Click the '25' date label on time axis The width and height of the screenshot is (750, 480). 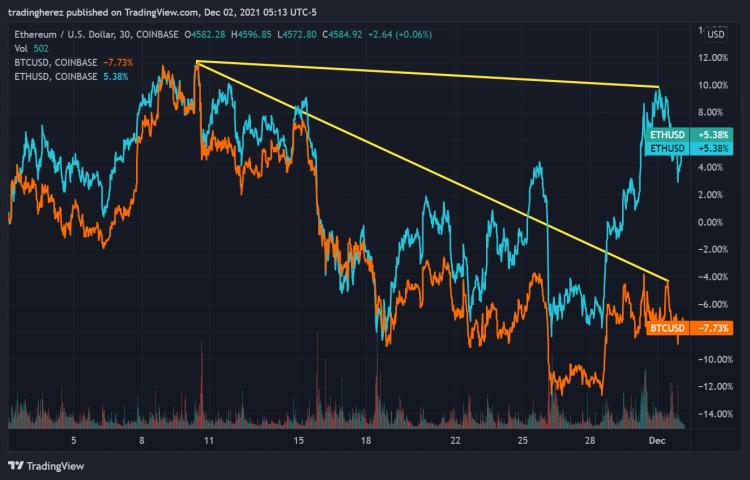pyautogui.click(x=523, y=440)
